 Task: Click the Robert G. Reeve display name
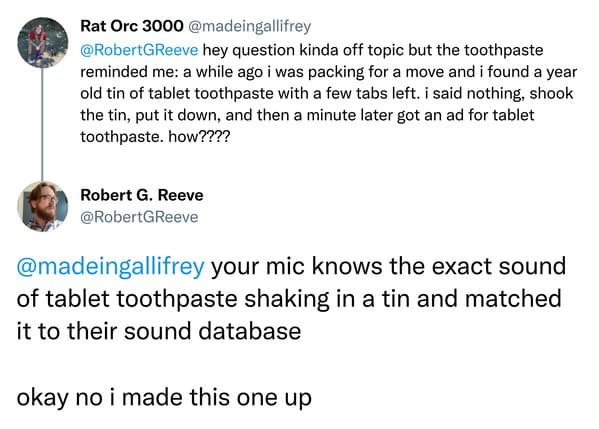coord(142,195)
